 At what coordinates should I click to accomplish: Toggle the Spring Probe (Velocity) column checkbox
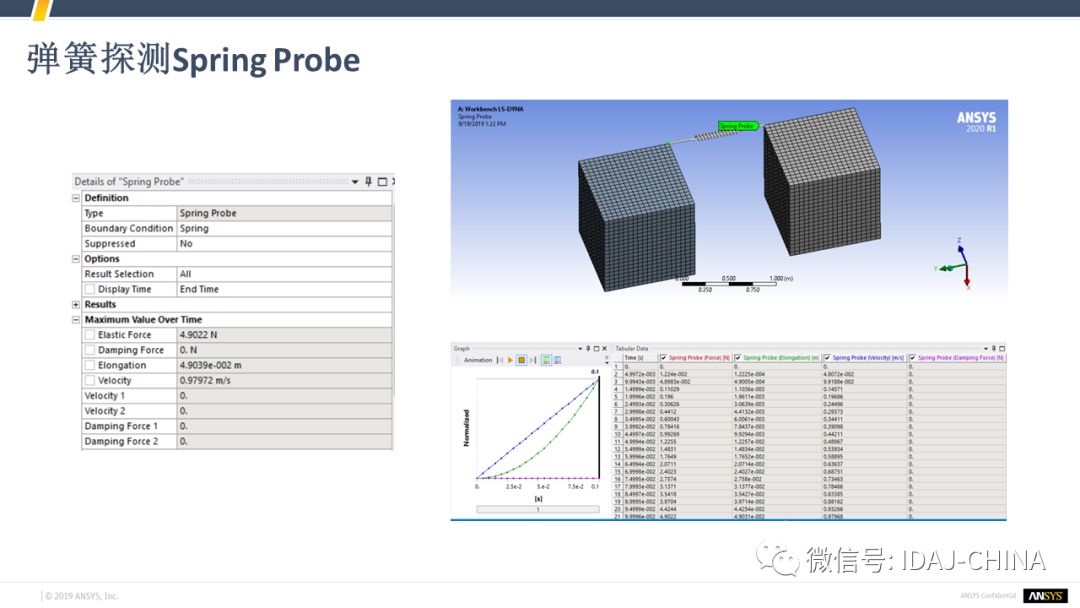(827, 358)
